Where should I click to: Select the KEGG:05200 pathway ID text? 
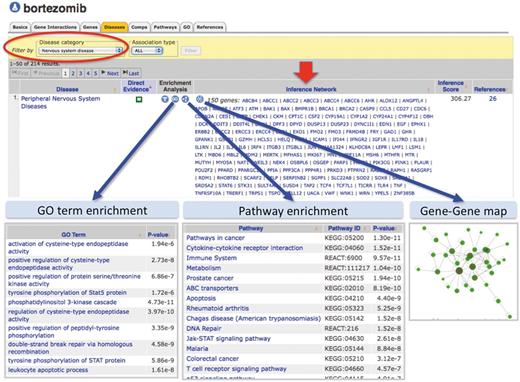(x=344, y=238)
